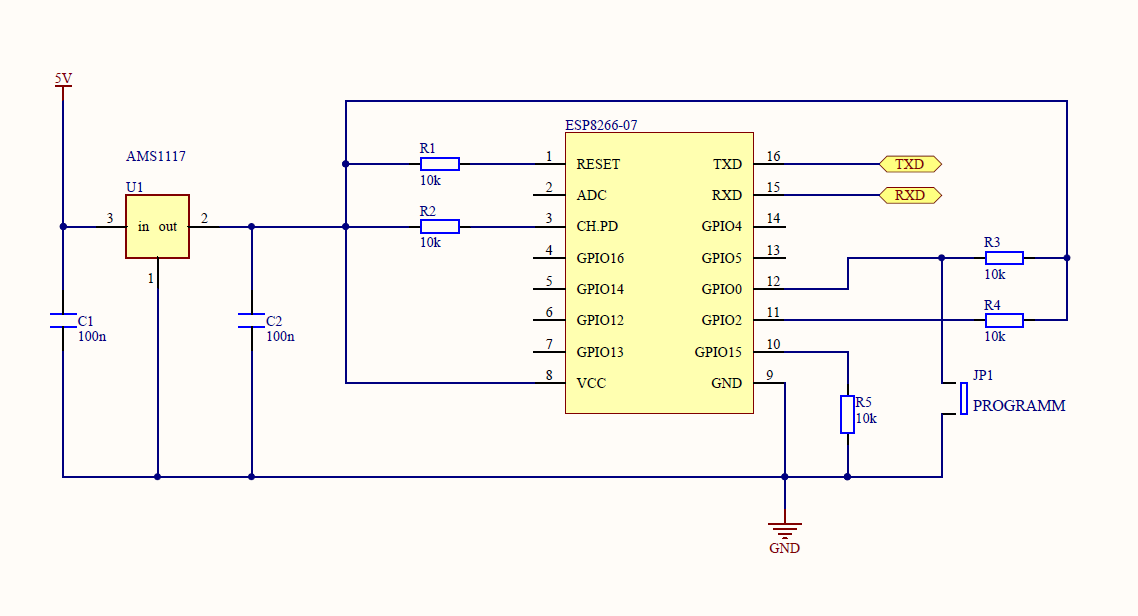Click the C2 capacitor symbol
This screenshot has height=616, width=1138.
click(252, 320)
